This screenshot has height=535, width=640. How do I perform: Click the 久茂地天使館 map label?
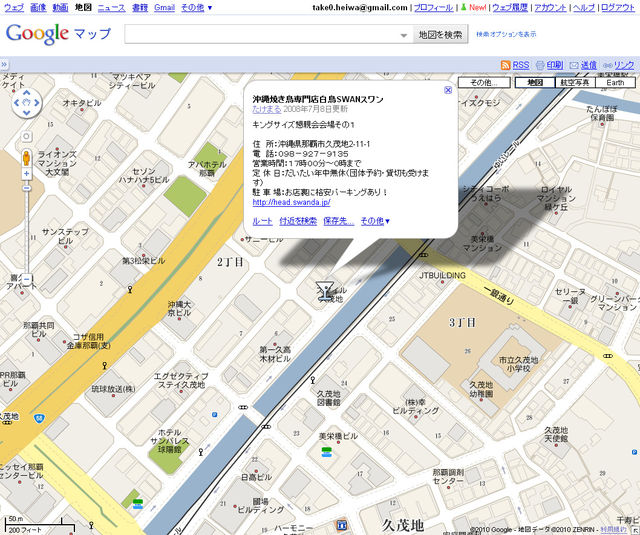556,434
